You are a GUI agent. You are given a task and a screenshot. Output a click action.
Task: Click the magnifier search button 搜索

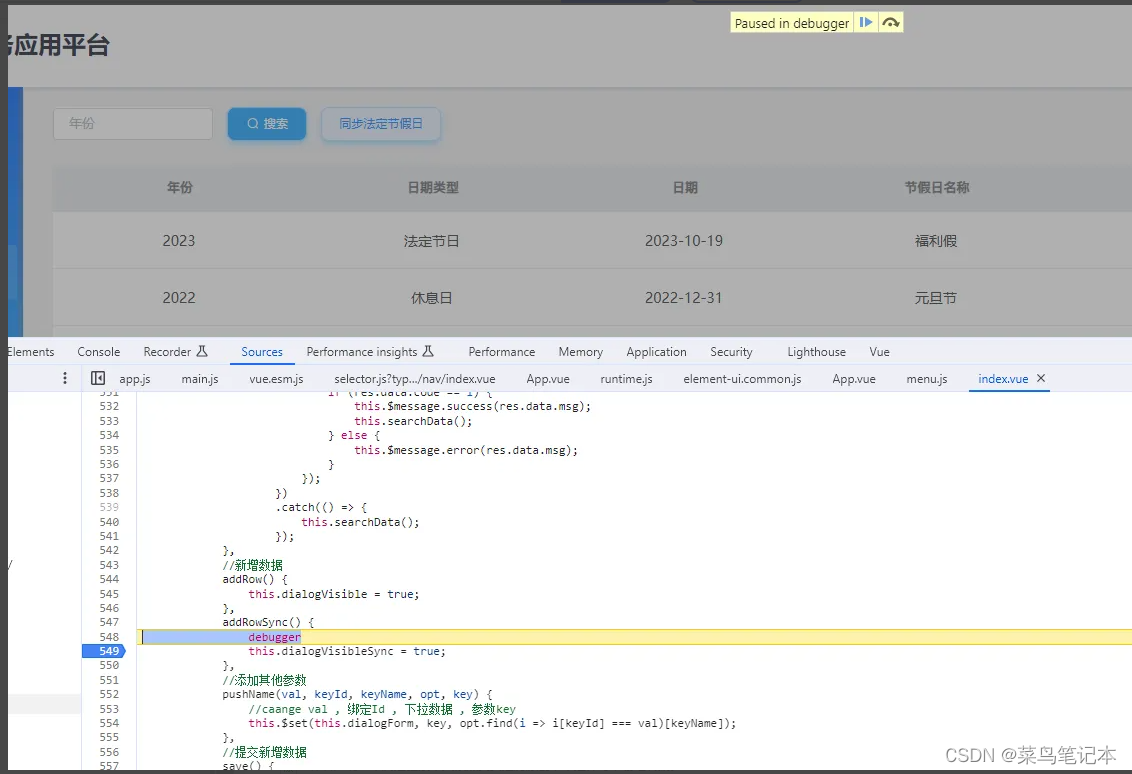point(267,123)
